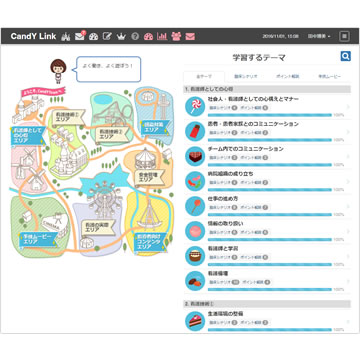Click 臨床シナリオ tag under 仕事の進め方
Screen dimensions: 360x360
(223, 207)
